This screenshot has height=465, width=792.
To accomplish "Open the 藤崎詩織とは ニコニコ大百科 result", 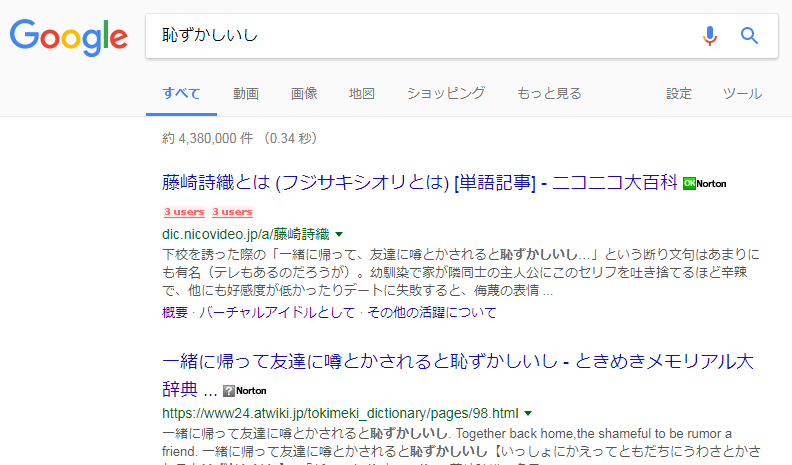I will (x=420, y=182).
